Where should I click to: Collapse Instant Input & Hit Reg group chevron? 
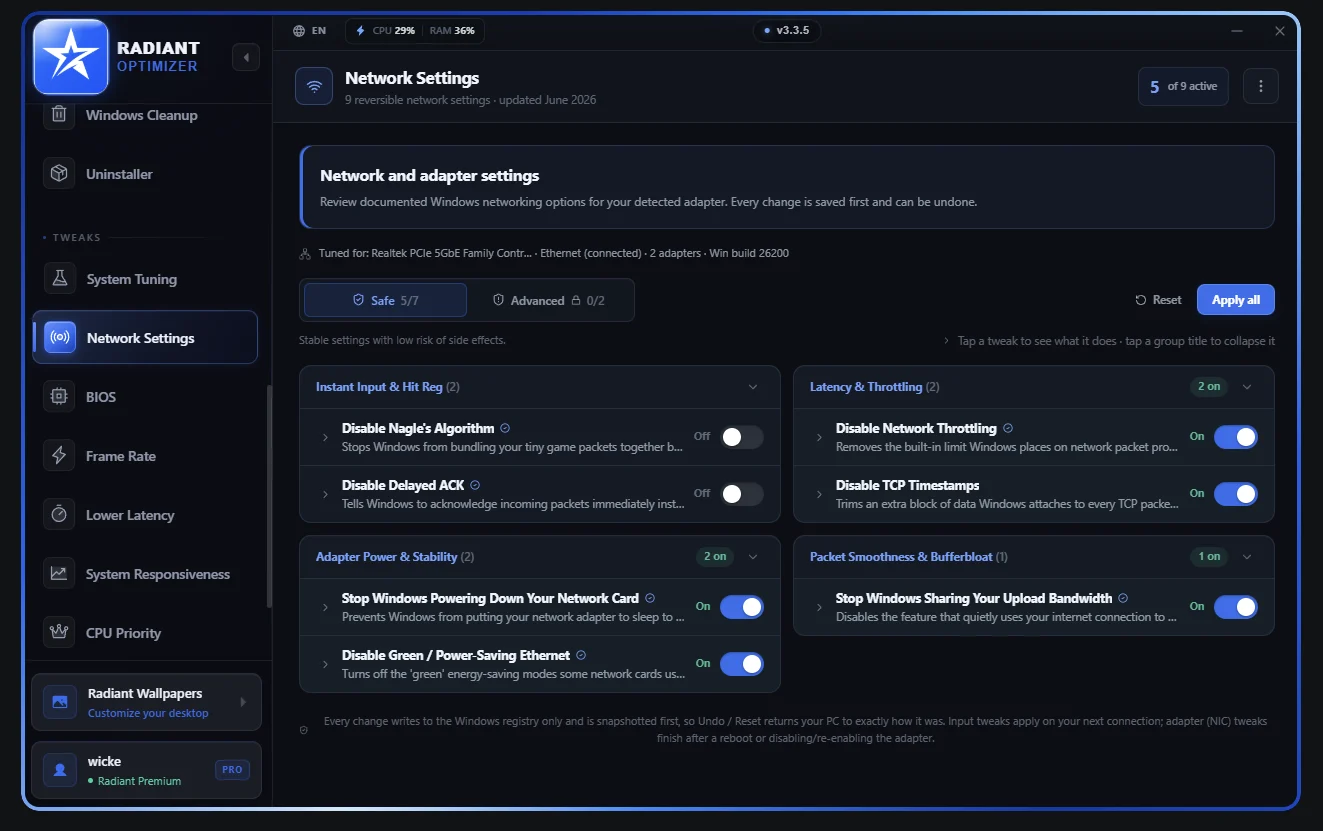tap(753, 387)
